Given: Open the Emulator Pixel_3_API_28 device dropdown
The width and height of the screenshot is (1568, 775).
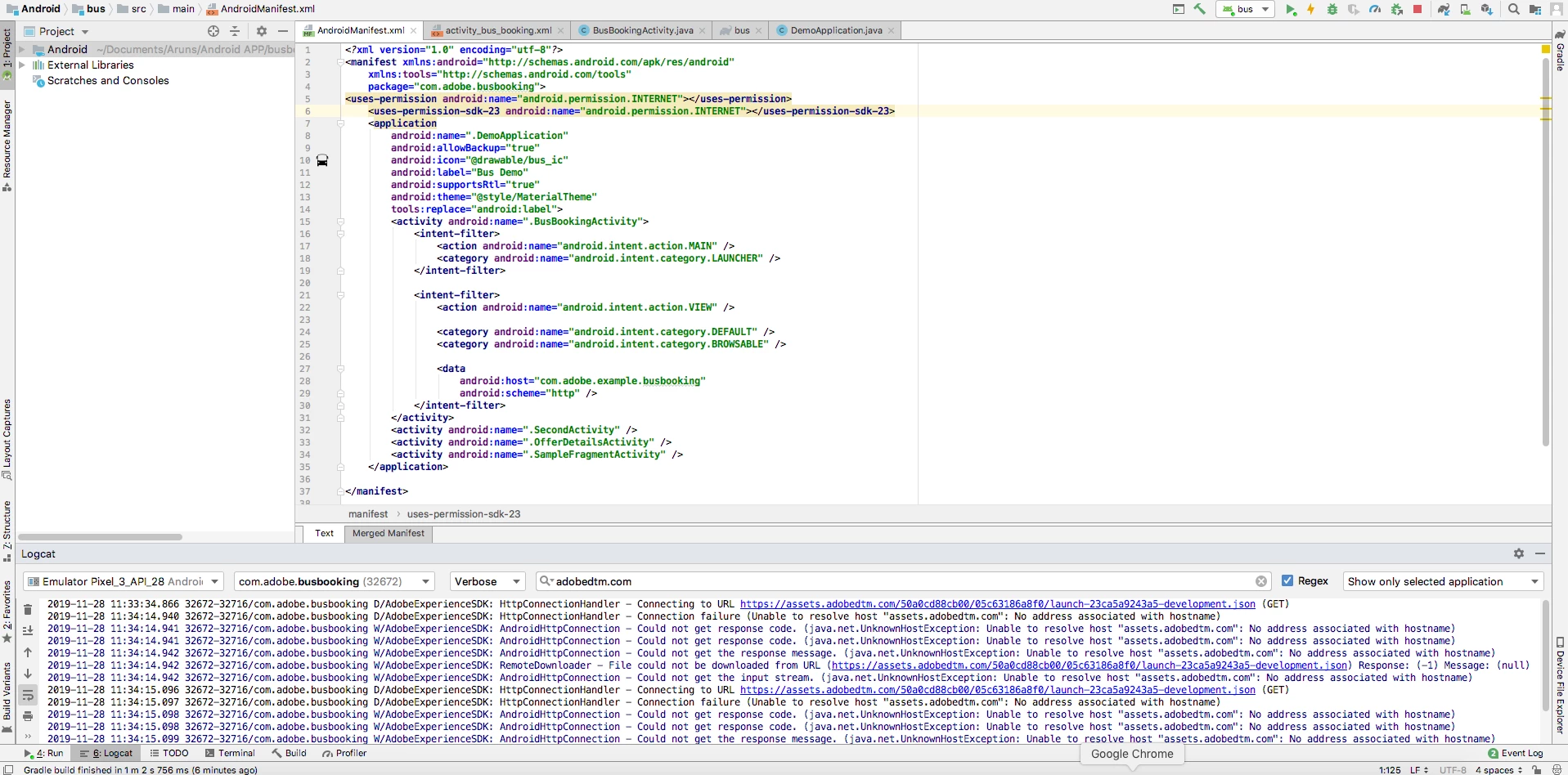Looking at the screenshot, I should click(124, 581).
